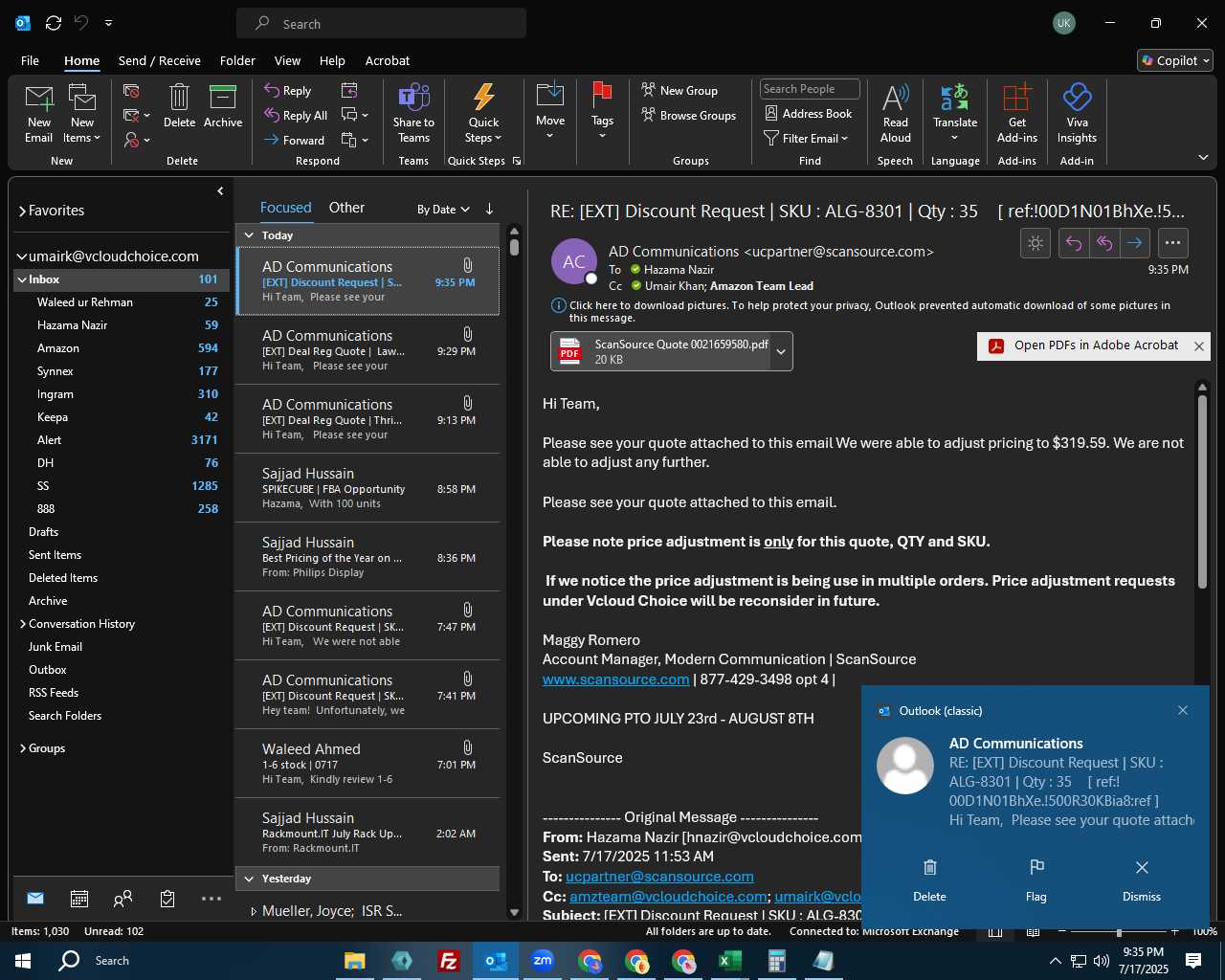The height and width of the screenshot is (980, 1225).
Task: Click Get Add-ins
Action: point(1016,113)
